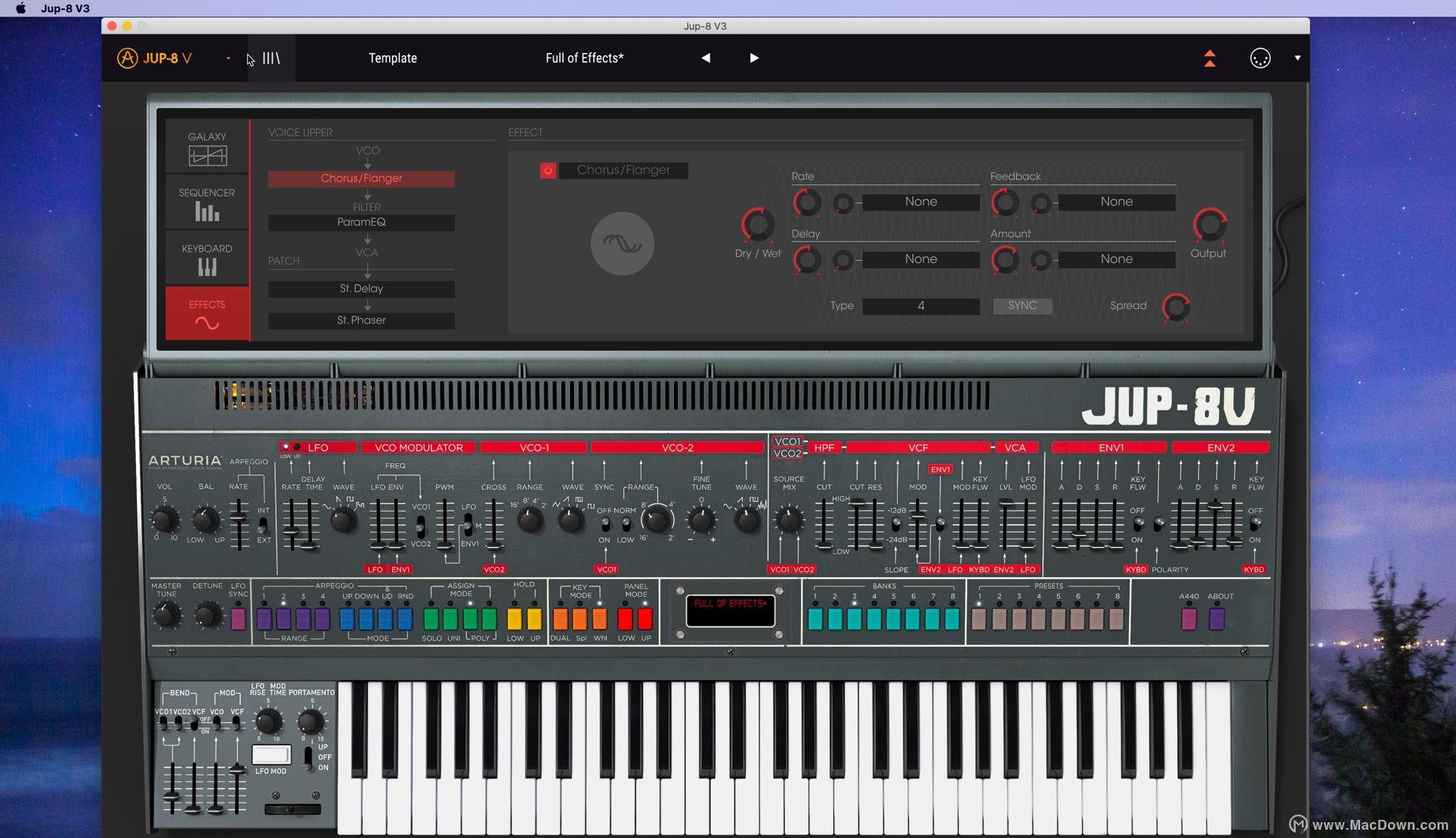Screen dimensions: 1456x838
Task: Click the Arturia JUP-8 V logo menu
Action: click(x=155, y=58)
